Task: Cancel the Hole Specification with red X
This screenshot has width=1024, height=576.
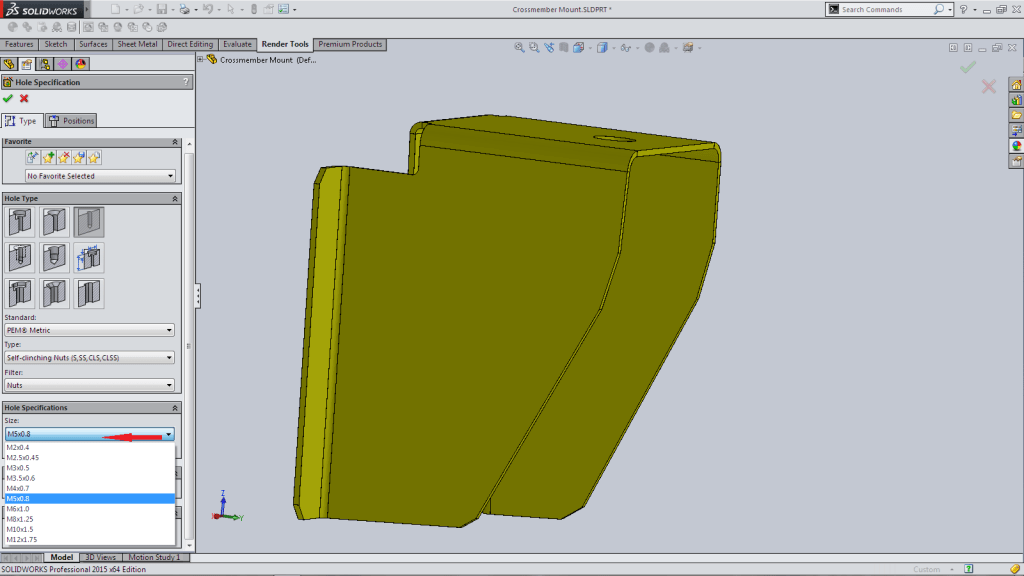Action: 23,98
